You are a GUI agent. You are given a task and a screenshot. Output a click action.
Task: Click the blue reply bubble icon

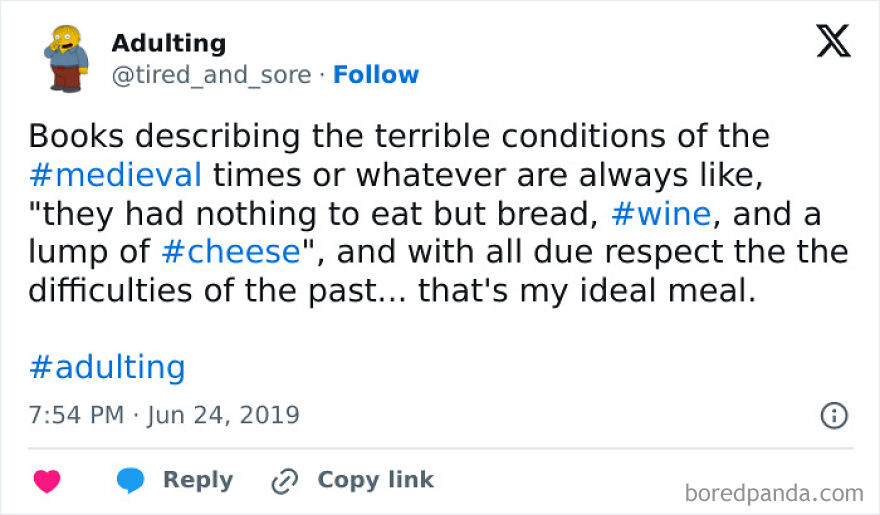click(x=130, y=481)
